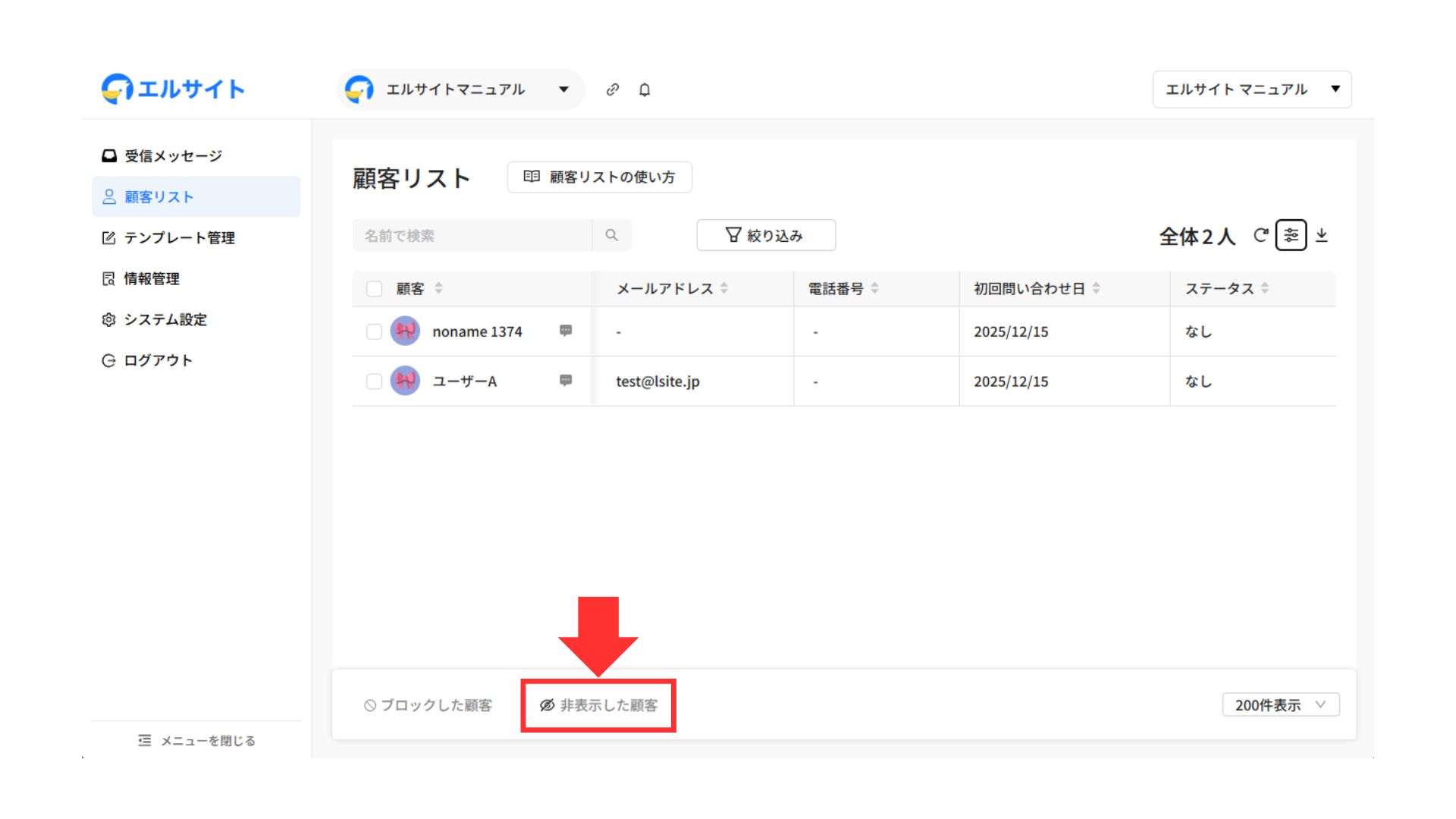Show 非表示した顧客 list
This screenshot has height=819, width=1456.
click(x=598, y=706)
